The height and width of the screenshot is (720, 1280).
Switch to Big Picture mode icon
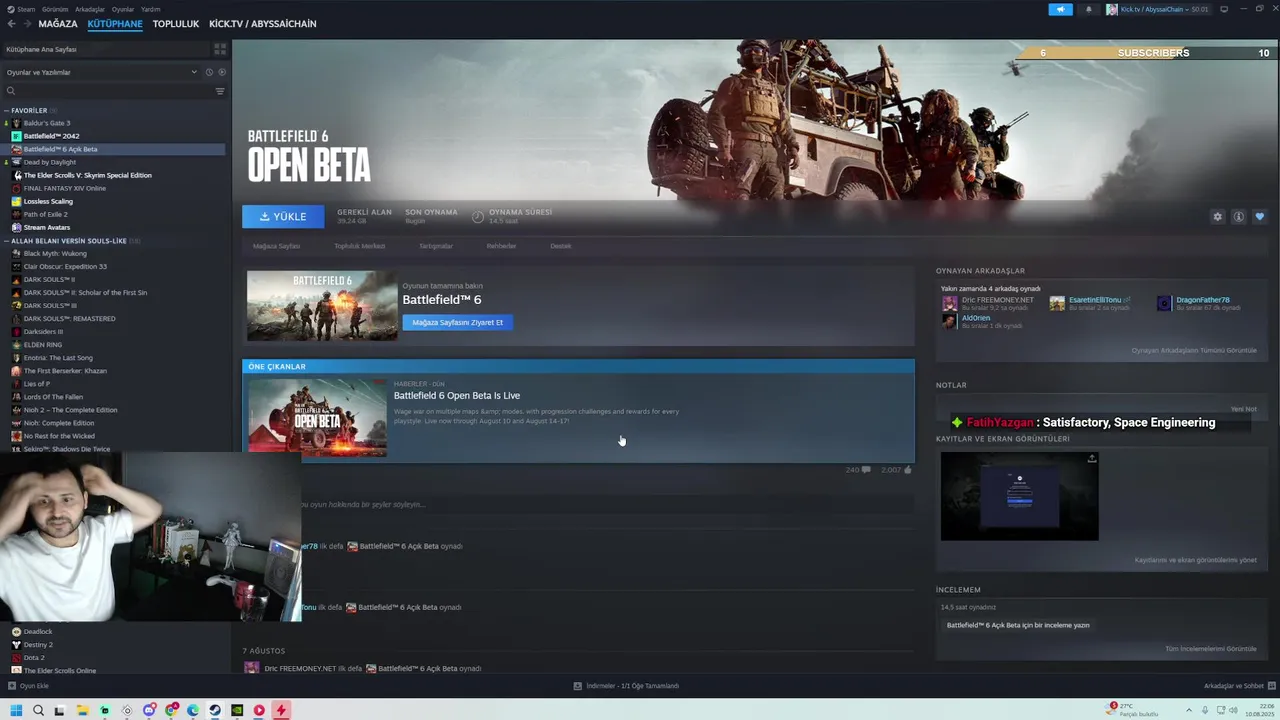pos(1224,9)
